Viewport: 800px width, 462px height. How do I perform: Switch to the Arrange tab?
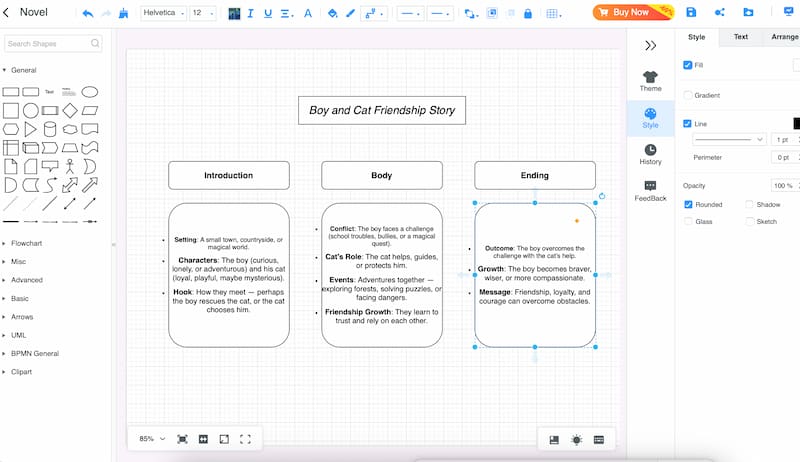point(784,37)
